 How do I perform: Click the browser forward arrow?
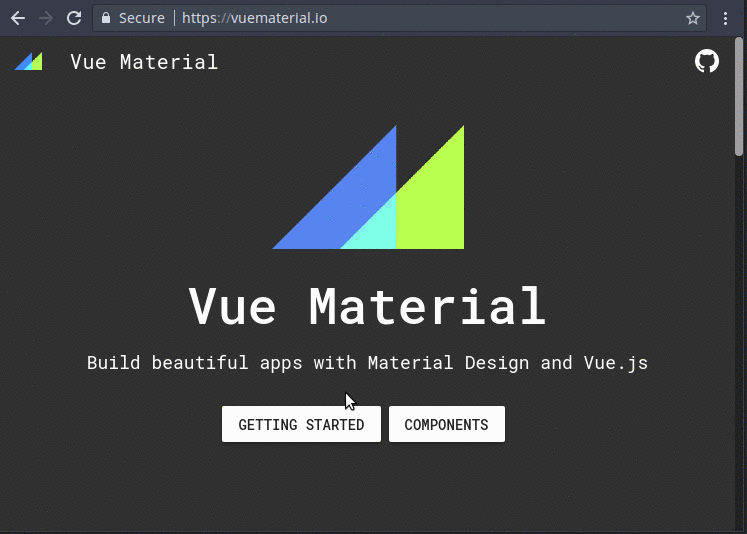pos(46,19)
